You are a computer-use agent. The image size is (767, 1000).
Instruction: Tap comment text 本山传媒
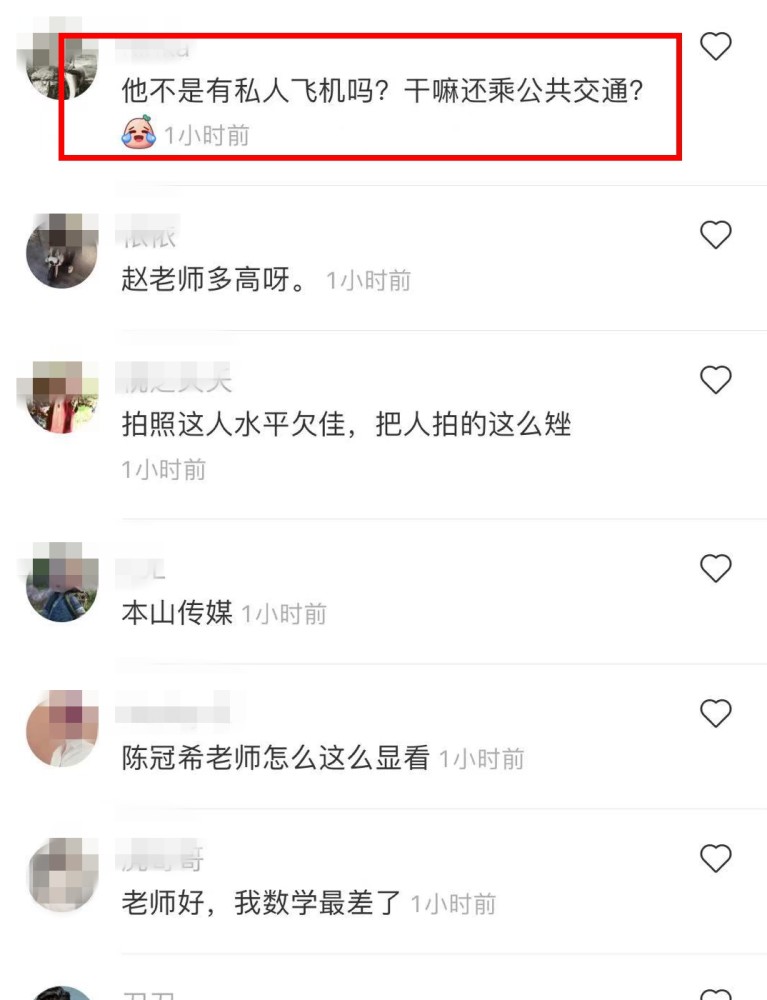(177, 612)
